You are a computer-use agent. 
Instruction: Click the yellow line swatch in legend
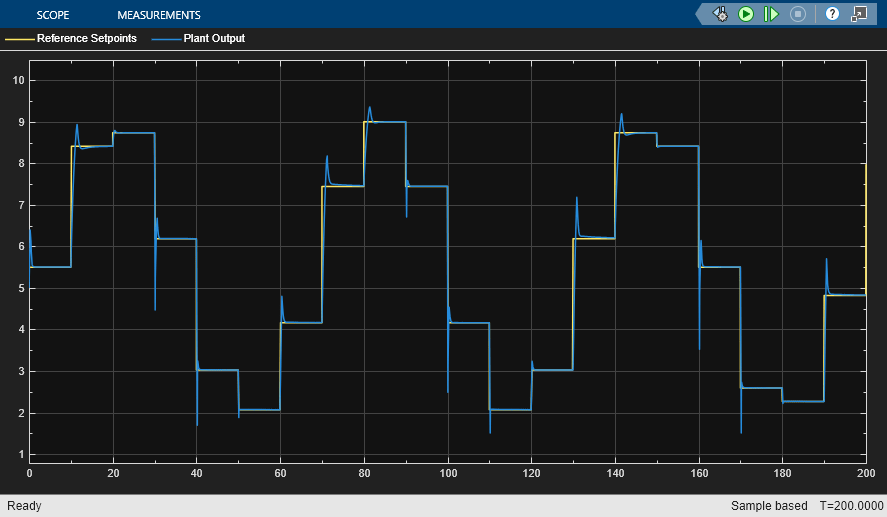(x=19, y=39)
